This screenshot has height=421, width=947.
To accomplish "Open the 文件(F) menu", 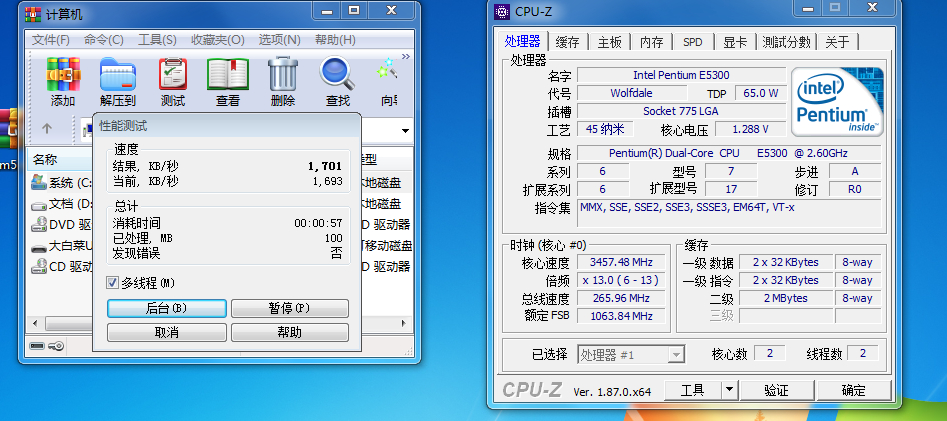I will click(51, 40).
